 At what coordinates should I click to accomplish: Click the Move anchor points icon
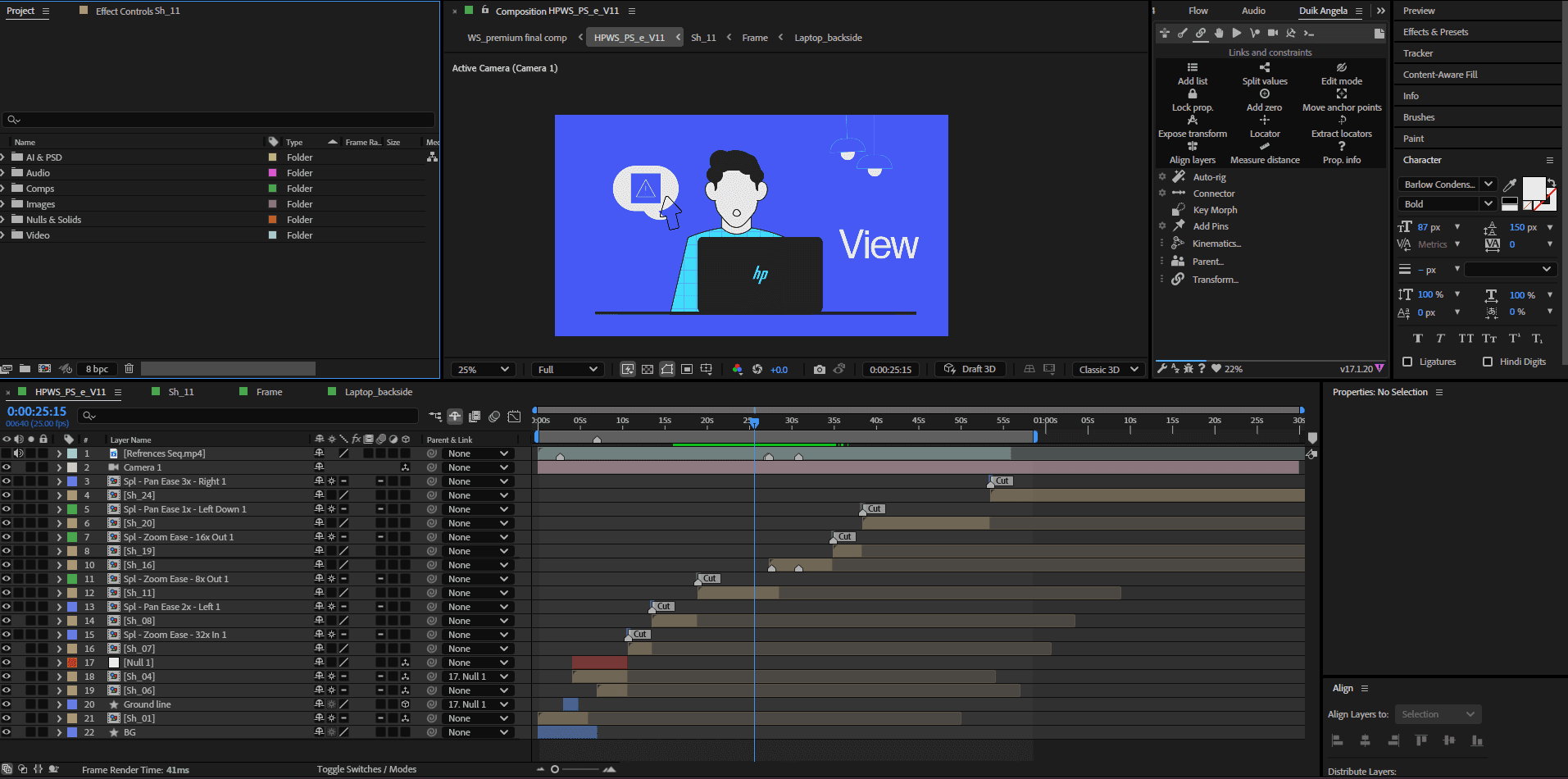point(1342,93)
